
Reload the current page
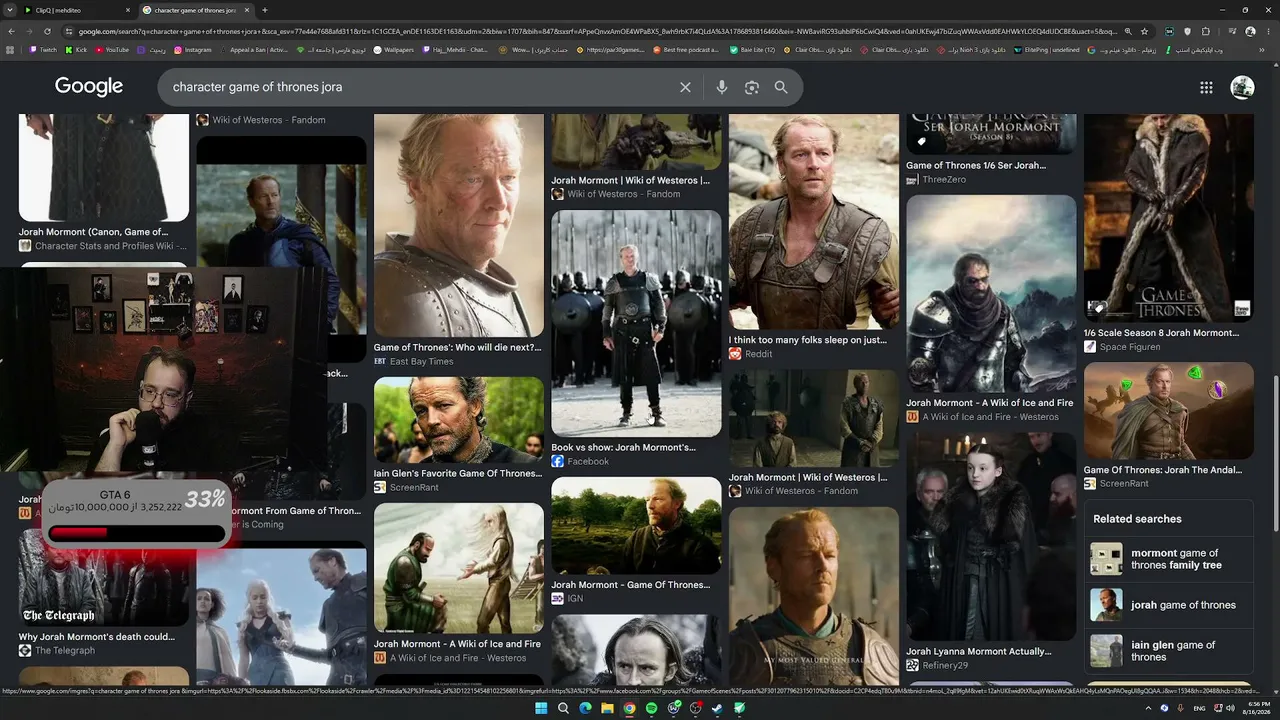[48, 31]
